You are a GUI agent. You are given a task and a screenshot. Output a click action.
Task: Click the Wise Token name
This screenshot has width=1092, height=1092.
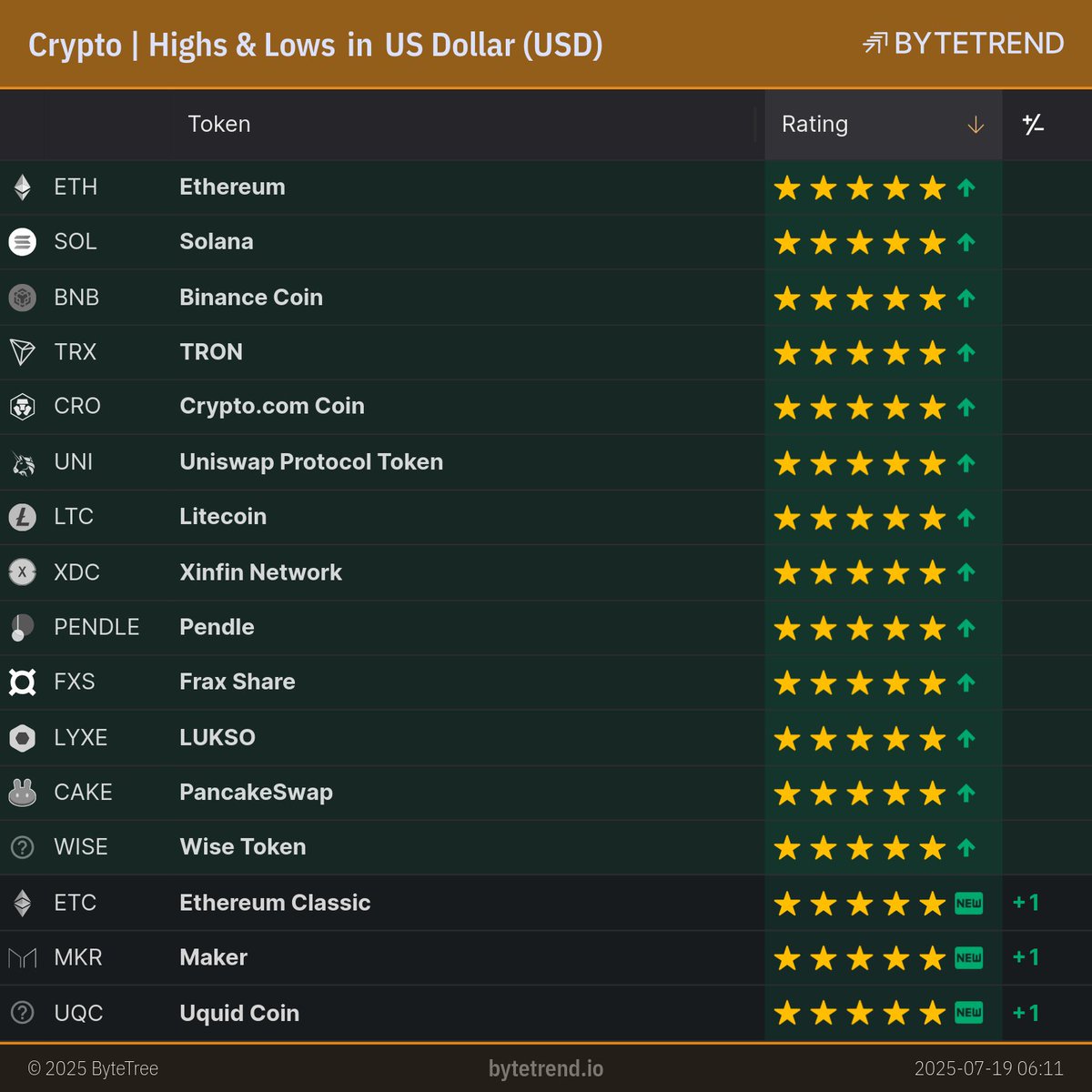[x=243, y=847]
